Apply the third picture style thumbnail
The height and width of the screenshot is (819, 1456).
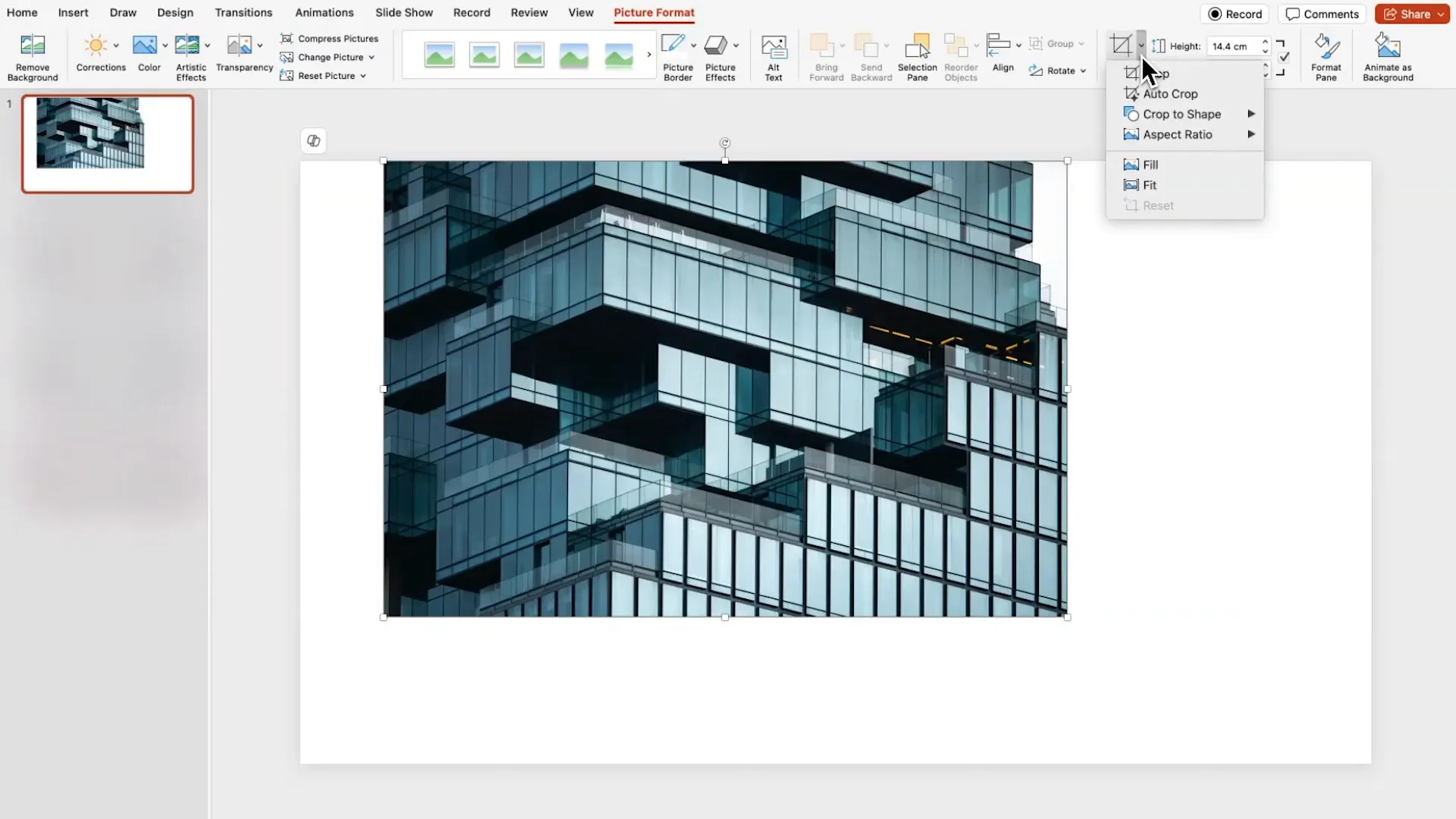pyautogui.click(x=529, y=55)
